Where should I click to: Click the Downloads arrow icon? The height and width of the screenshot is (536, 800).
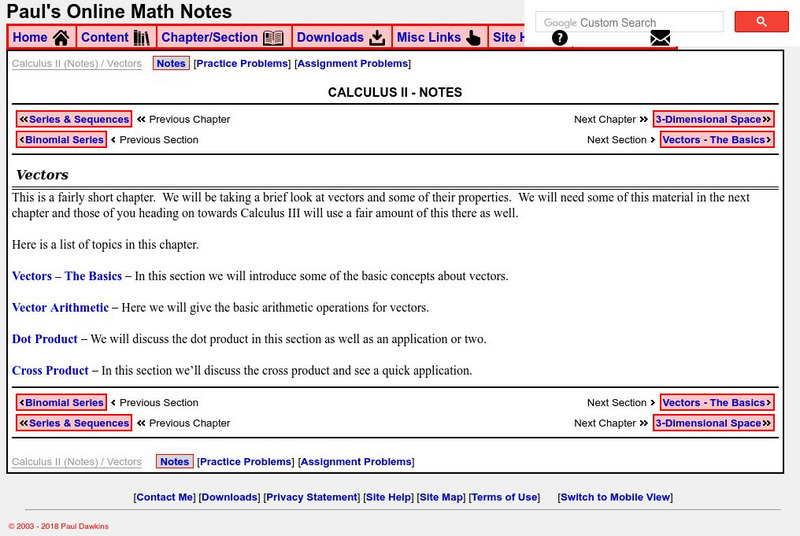tap(377, 37)
